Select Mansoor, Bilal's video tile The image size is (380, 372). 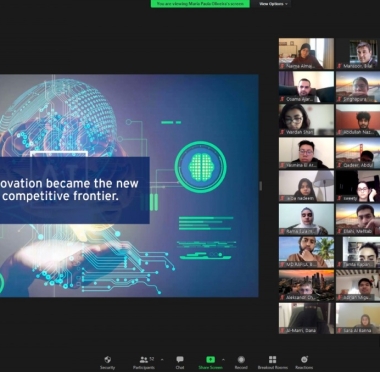pos(358,53)
